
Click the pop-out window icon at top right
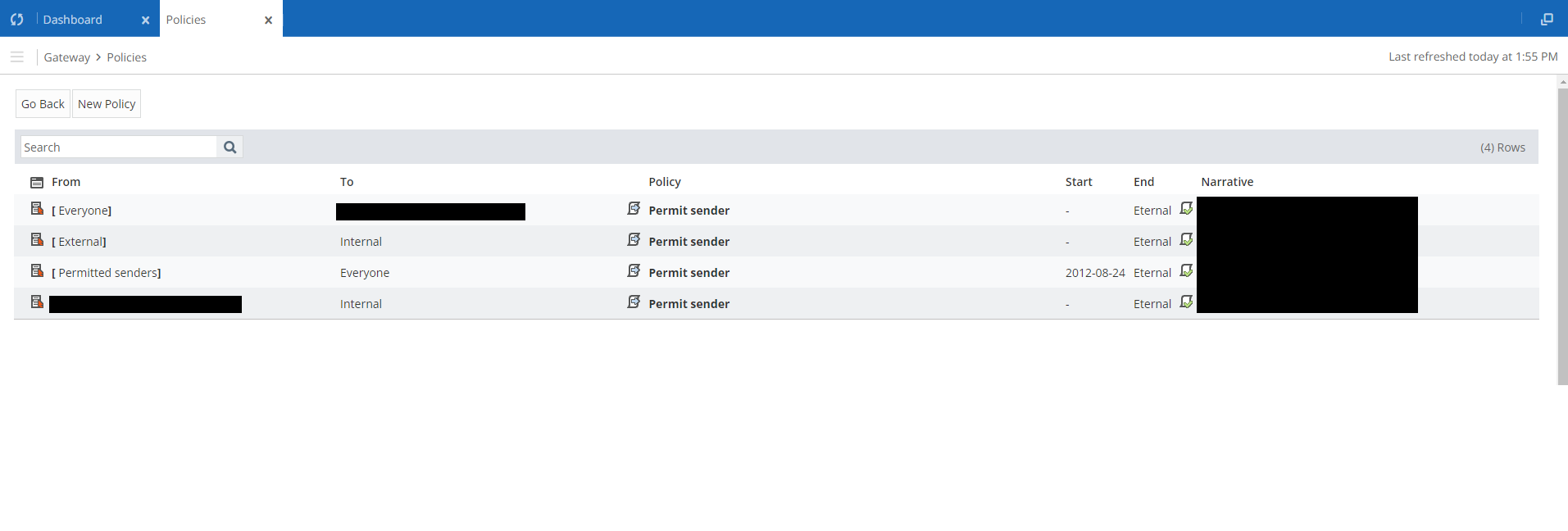click(1547, 19)
